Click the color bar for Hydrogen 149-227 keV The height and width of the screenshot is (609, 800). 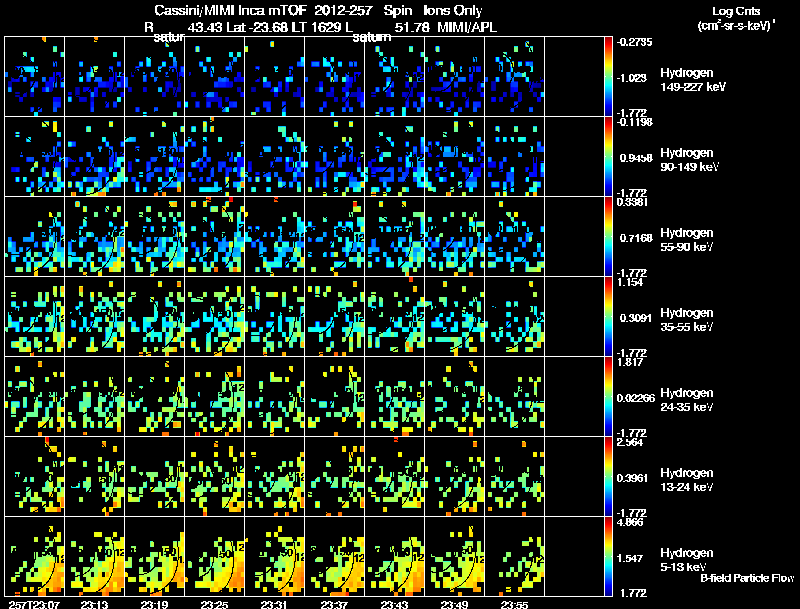(x=608, y=77)
